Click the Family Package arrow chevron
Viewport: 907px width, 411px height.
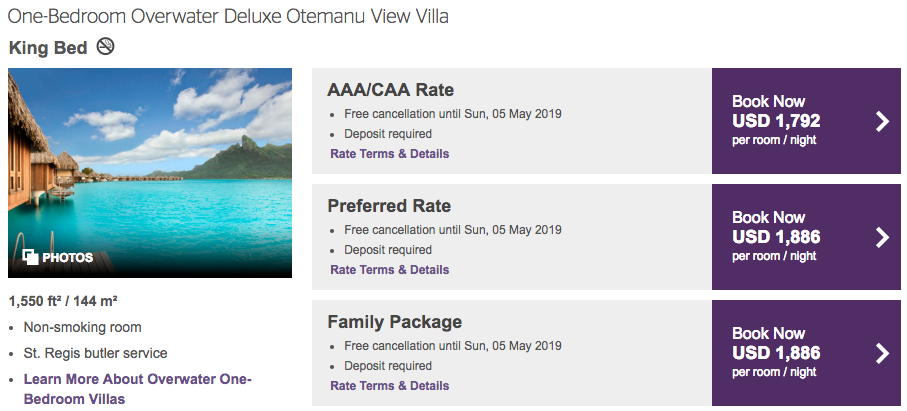tap(881, 353)
